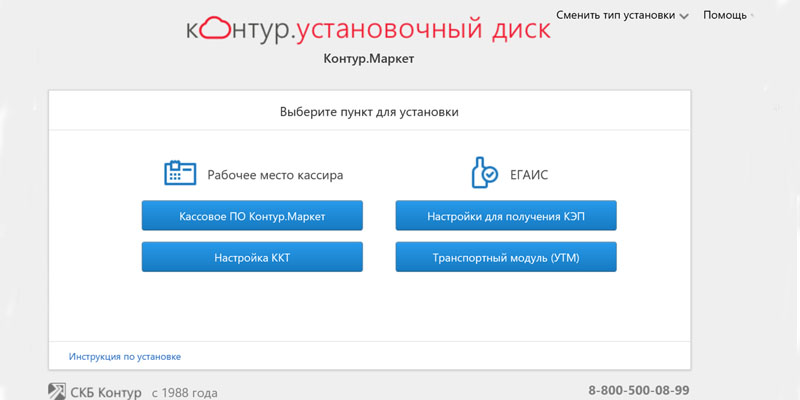This screenshot has height=400, width=800.
Task: Select Транспортный модуль (УТМ) button
Action: tap(506, 257)
